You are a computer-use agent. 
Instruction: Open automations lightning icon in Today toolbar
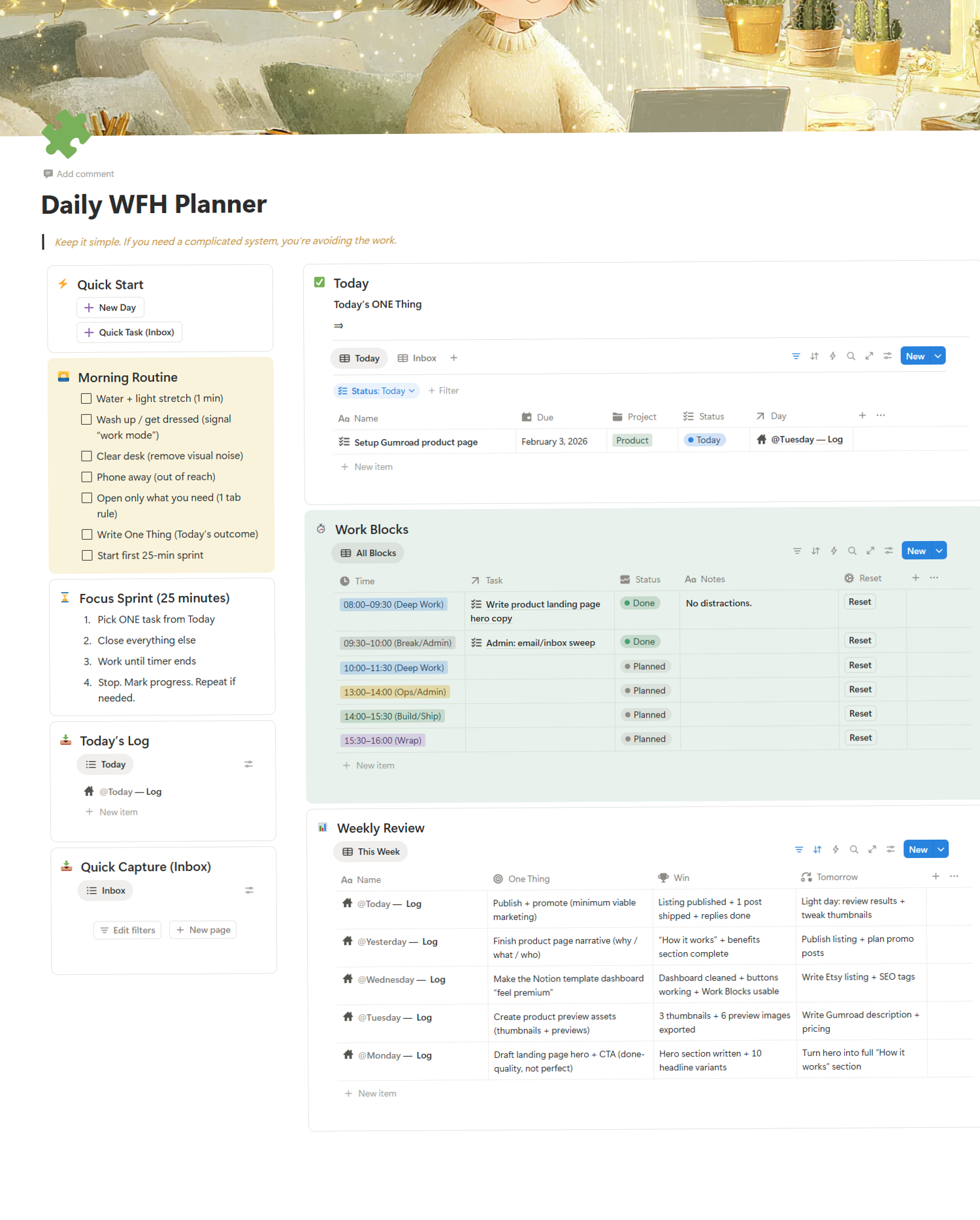coord(832,356)
